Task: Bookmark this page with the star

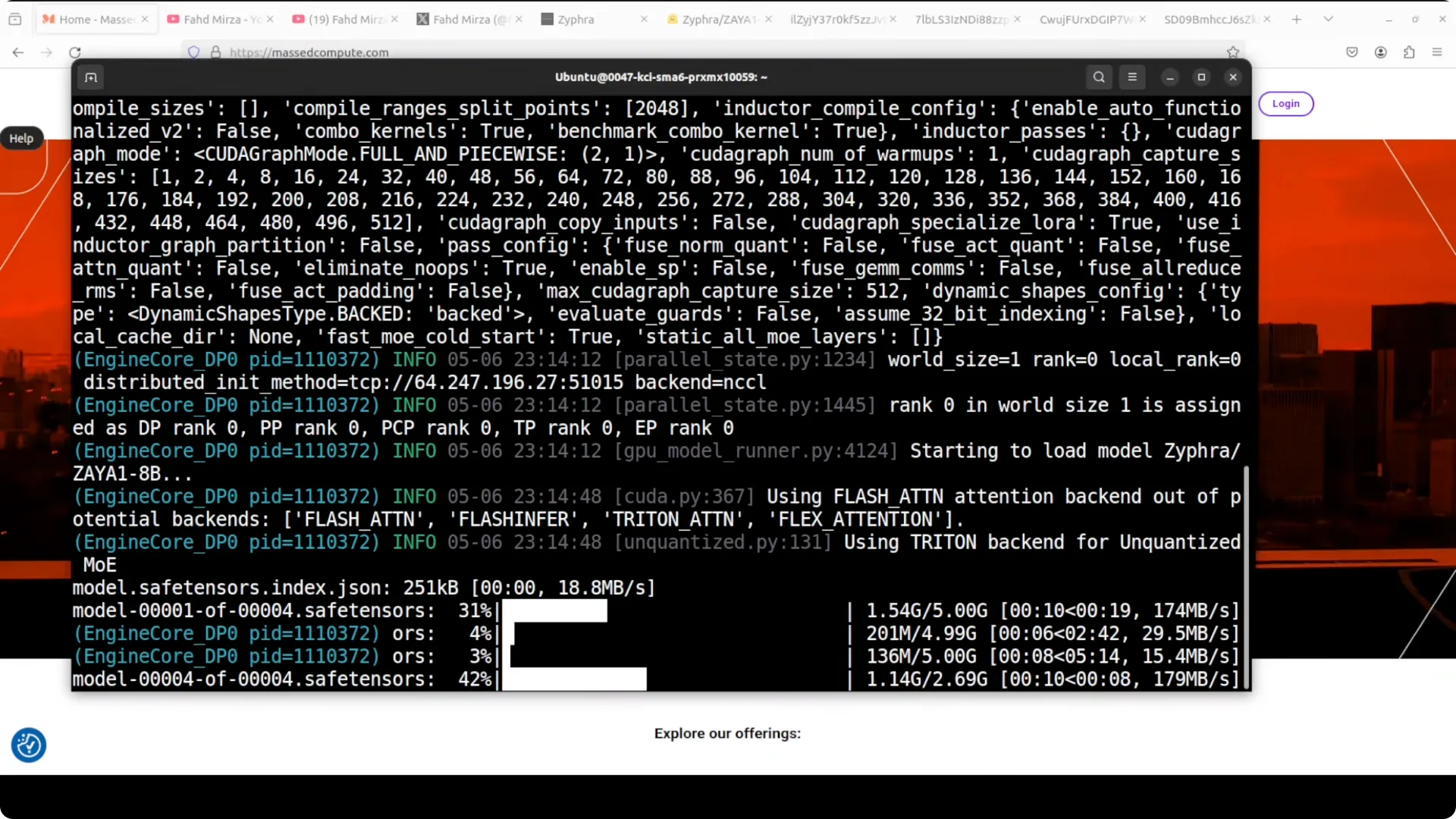Action: click(x=1233, y=52)
